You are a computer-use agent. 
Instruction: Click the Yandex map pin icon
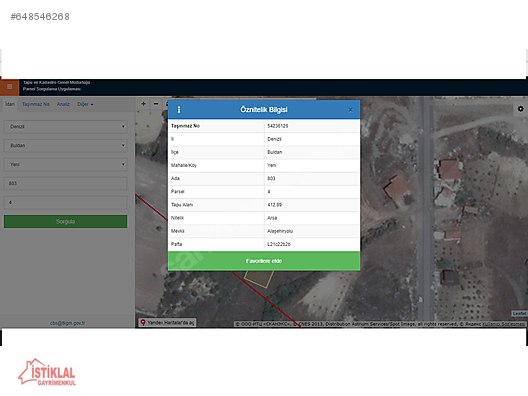tap(143, 323)
